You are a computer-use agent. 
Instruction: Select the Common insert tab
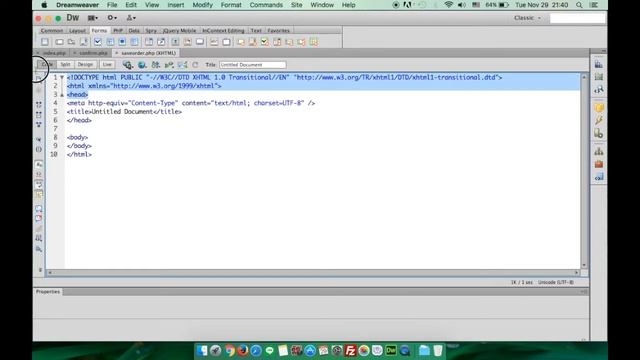pos(52,31)
